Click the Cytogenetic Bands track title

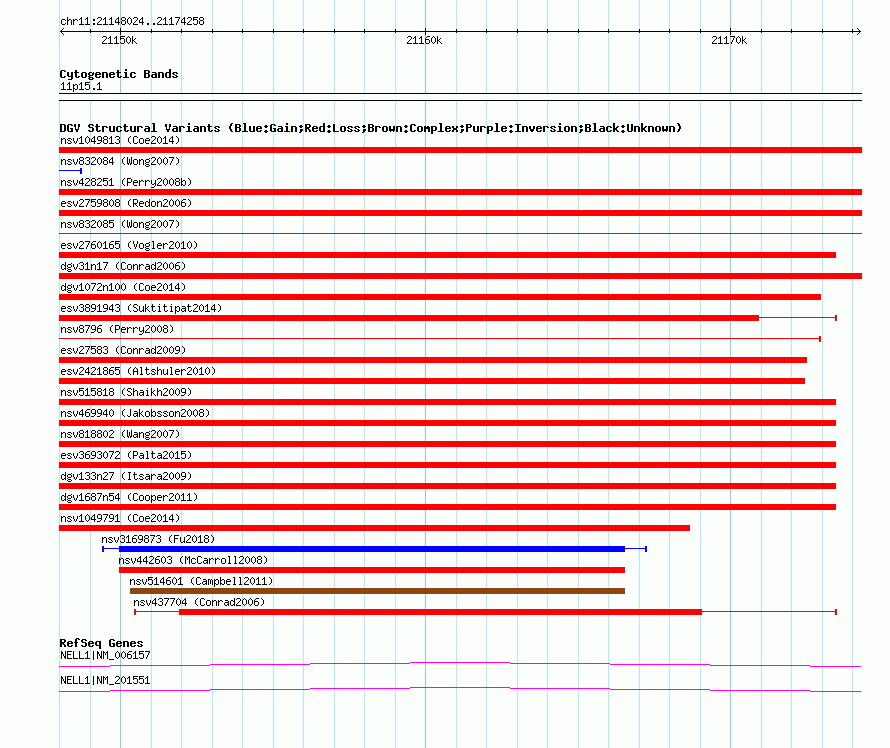(x=119, y=74)
